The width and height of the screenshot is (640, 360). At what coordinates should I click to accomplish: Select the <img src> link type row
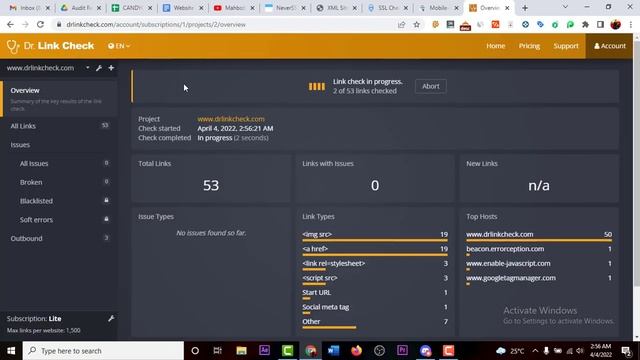[375, 235]
